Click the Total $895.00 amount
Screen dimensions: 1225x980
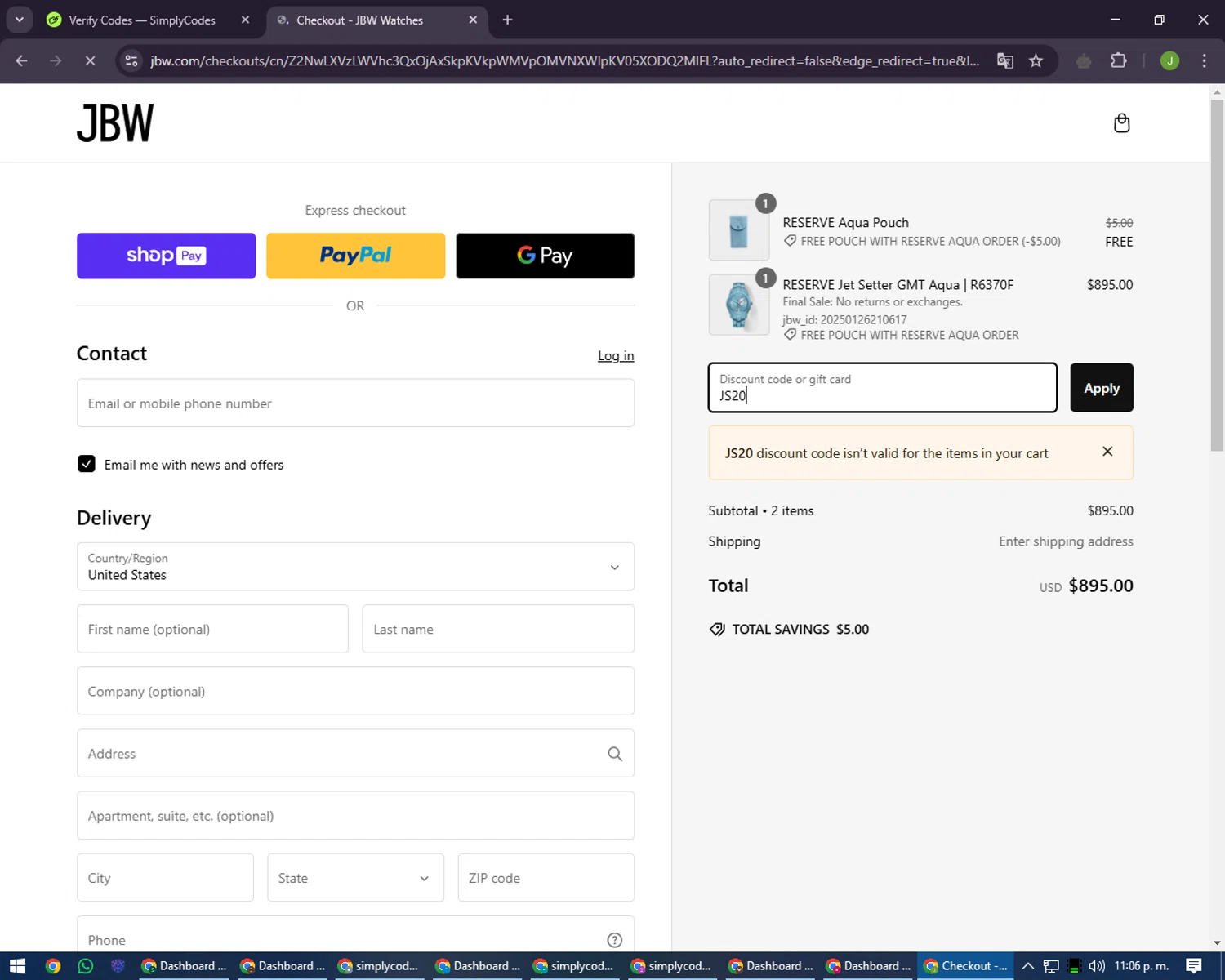click(x=1100, y=586)
